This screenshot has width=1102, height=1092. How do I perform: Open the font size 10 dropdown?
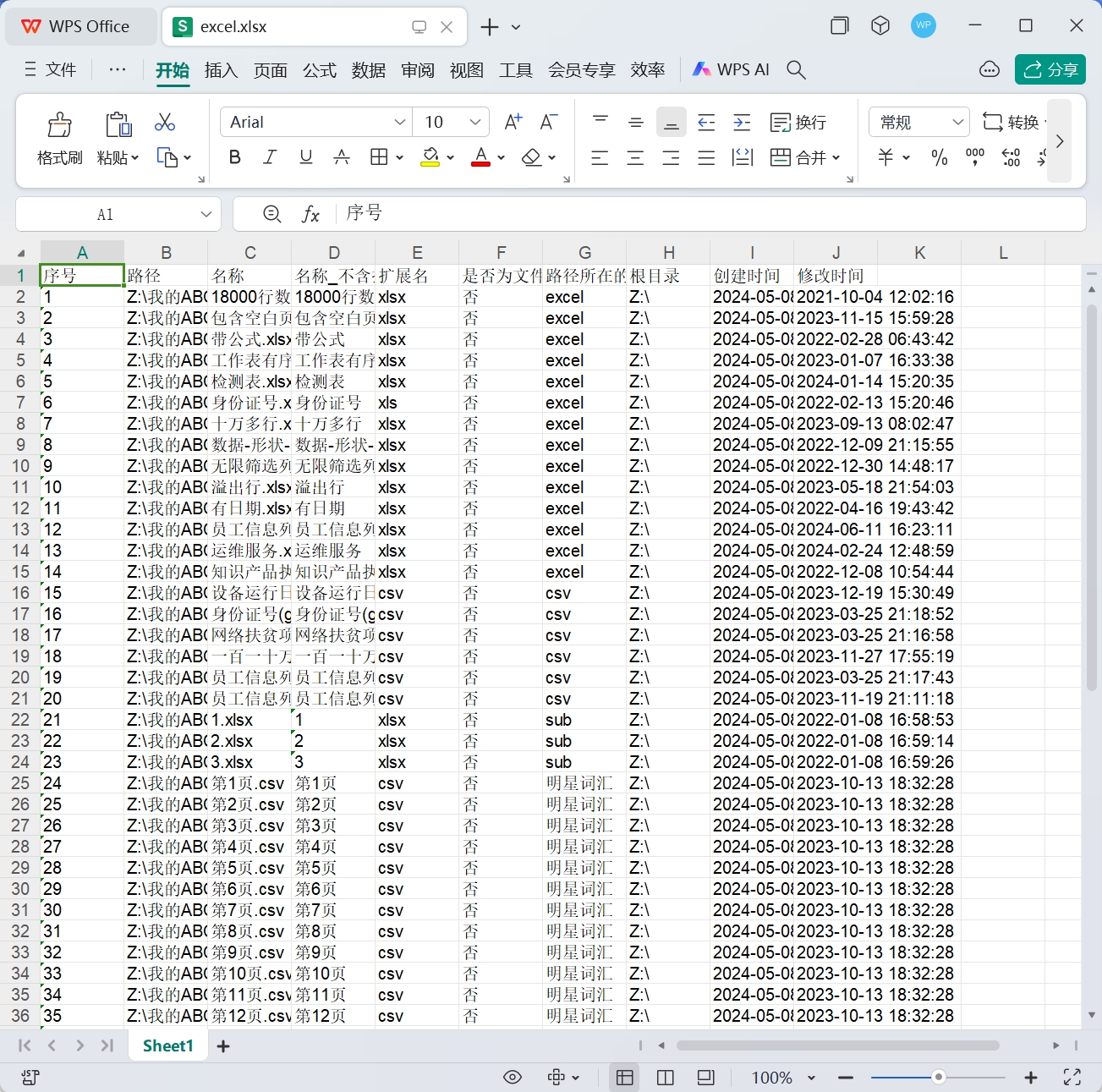click(x=474, y=122)
